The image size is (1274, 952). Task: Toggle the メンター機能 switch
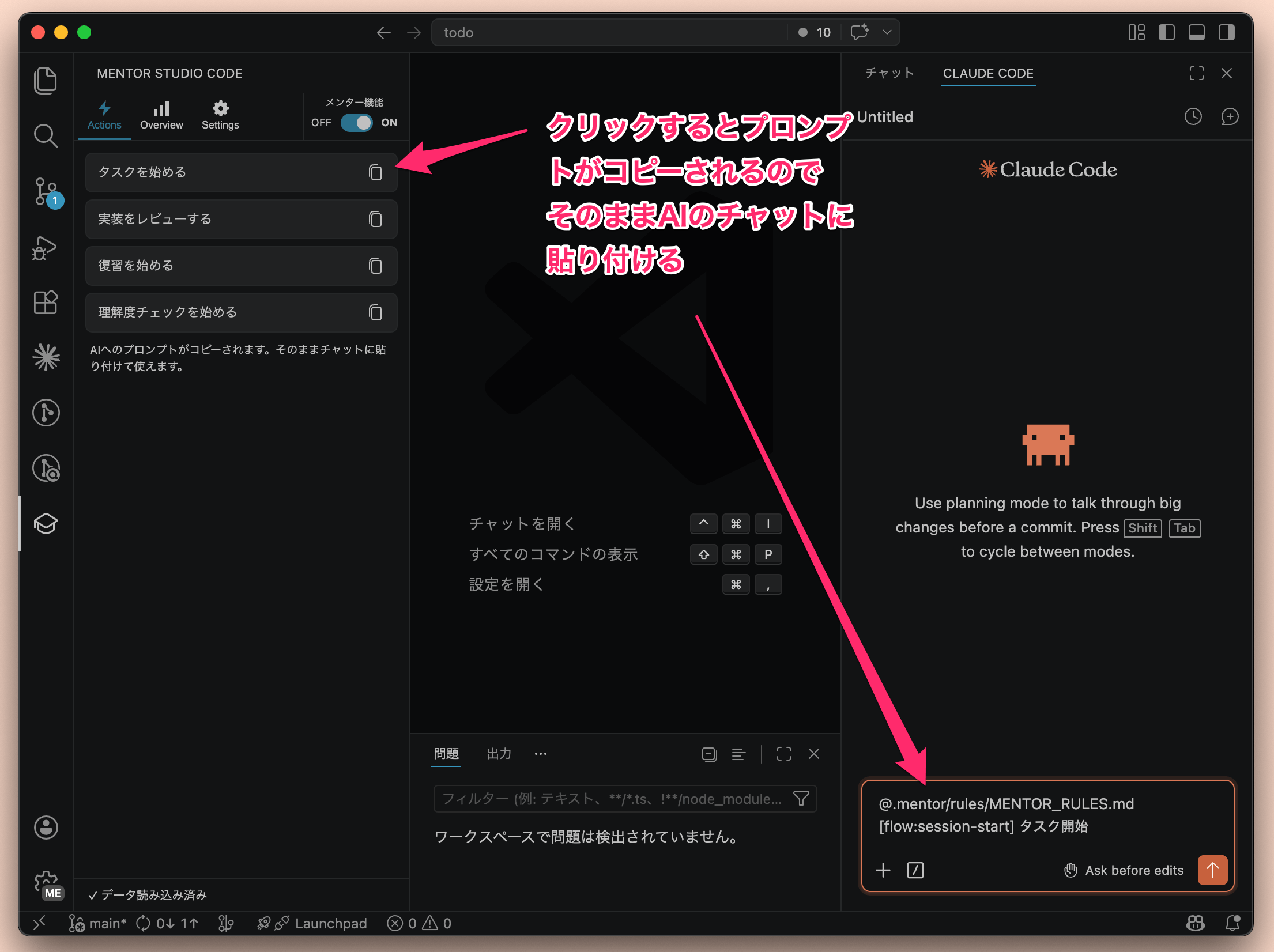point(356,123)
